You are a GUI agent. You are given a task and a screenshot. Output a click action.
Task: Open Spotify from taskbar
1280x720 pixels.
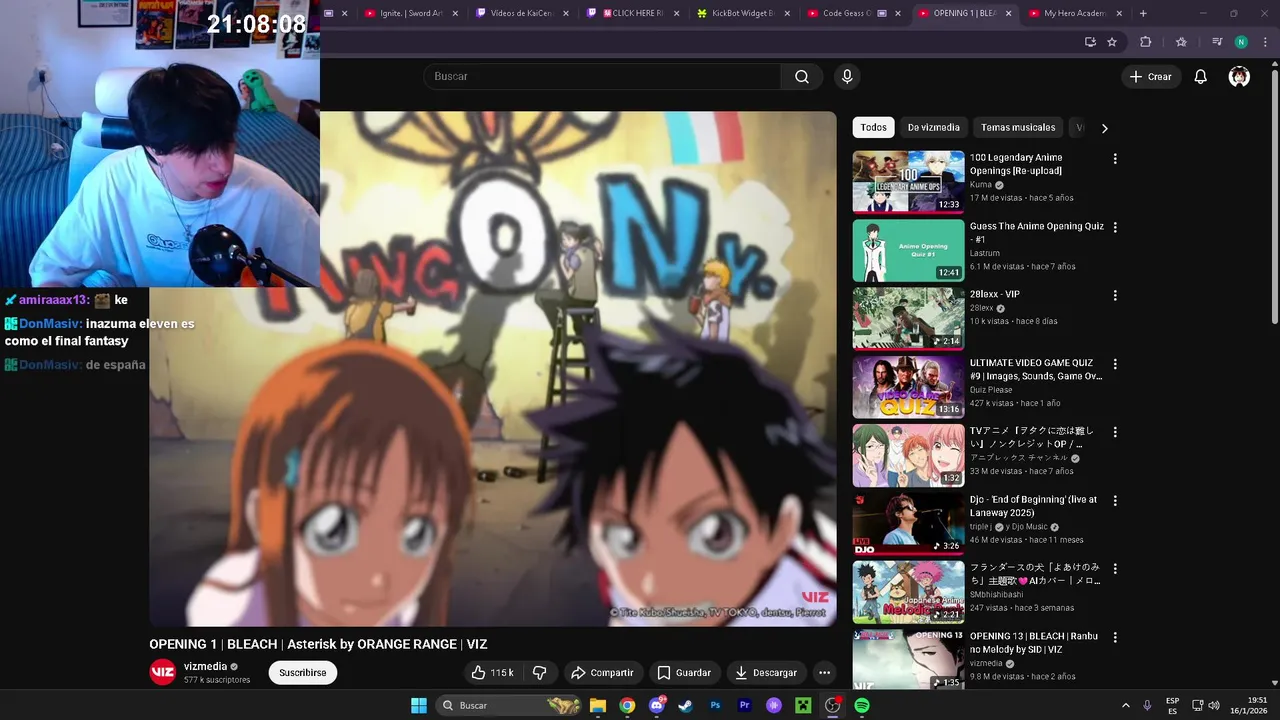pyautogui.click(x=862, y=705)
